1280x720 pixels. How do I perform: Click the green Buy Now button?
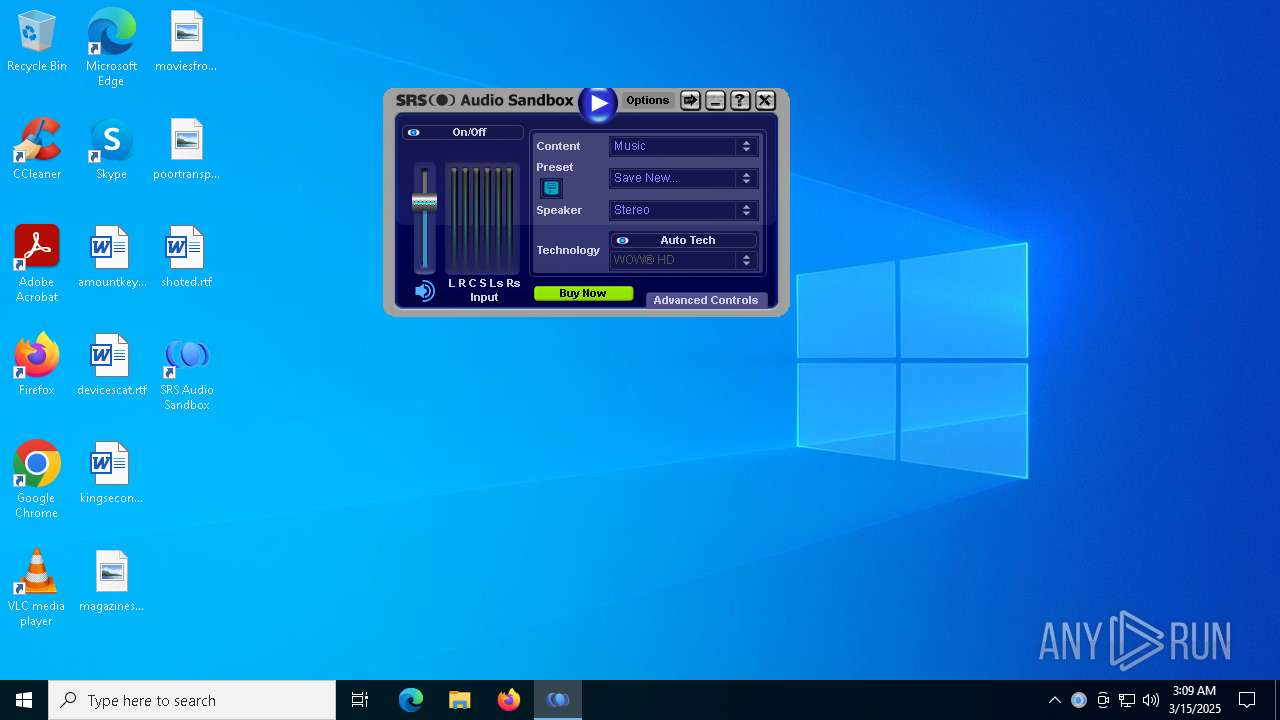(583, 294)
